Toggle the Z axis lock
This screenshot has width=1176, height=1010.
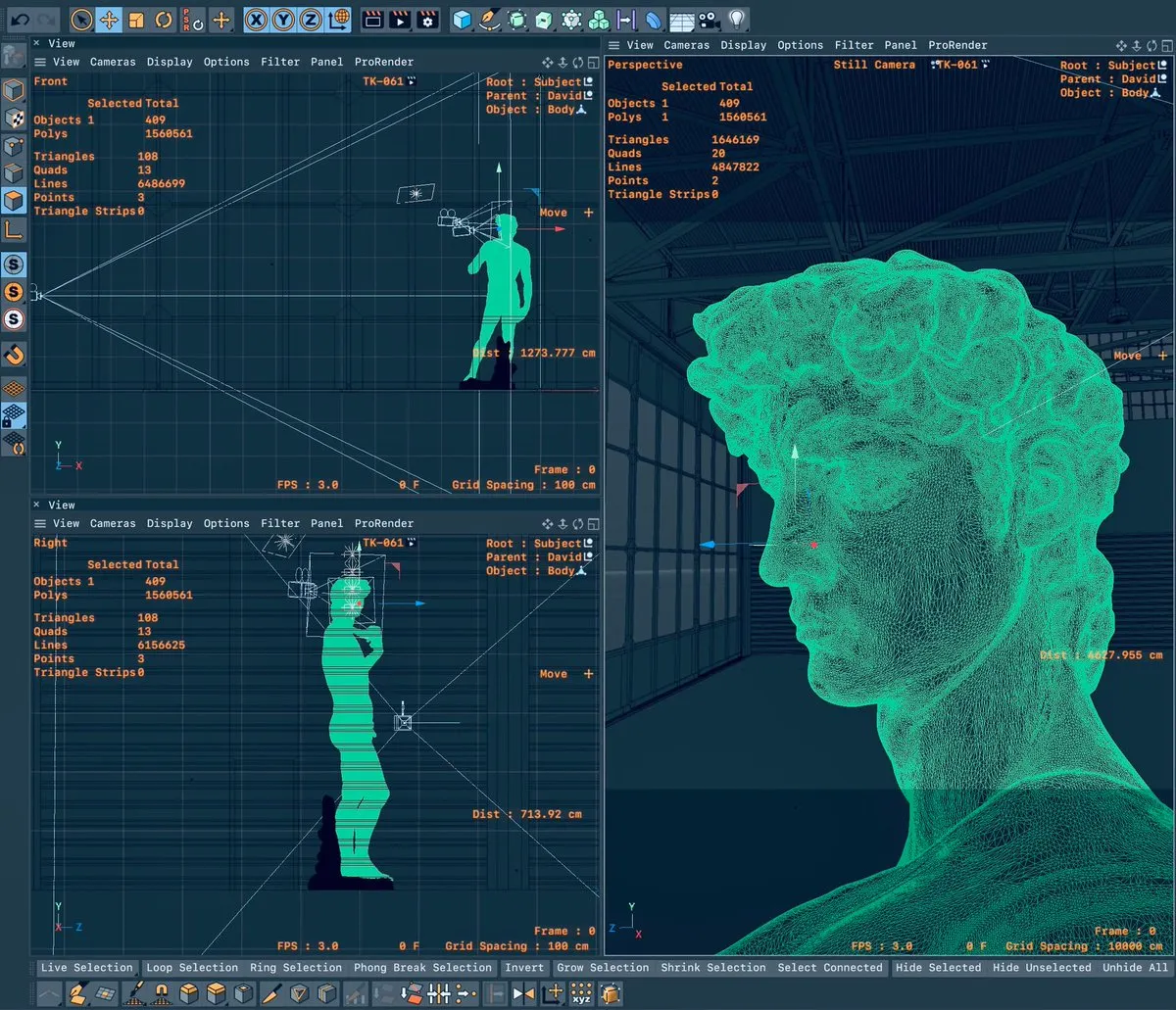[x=311, y=19]
